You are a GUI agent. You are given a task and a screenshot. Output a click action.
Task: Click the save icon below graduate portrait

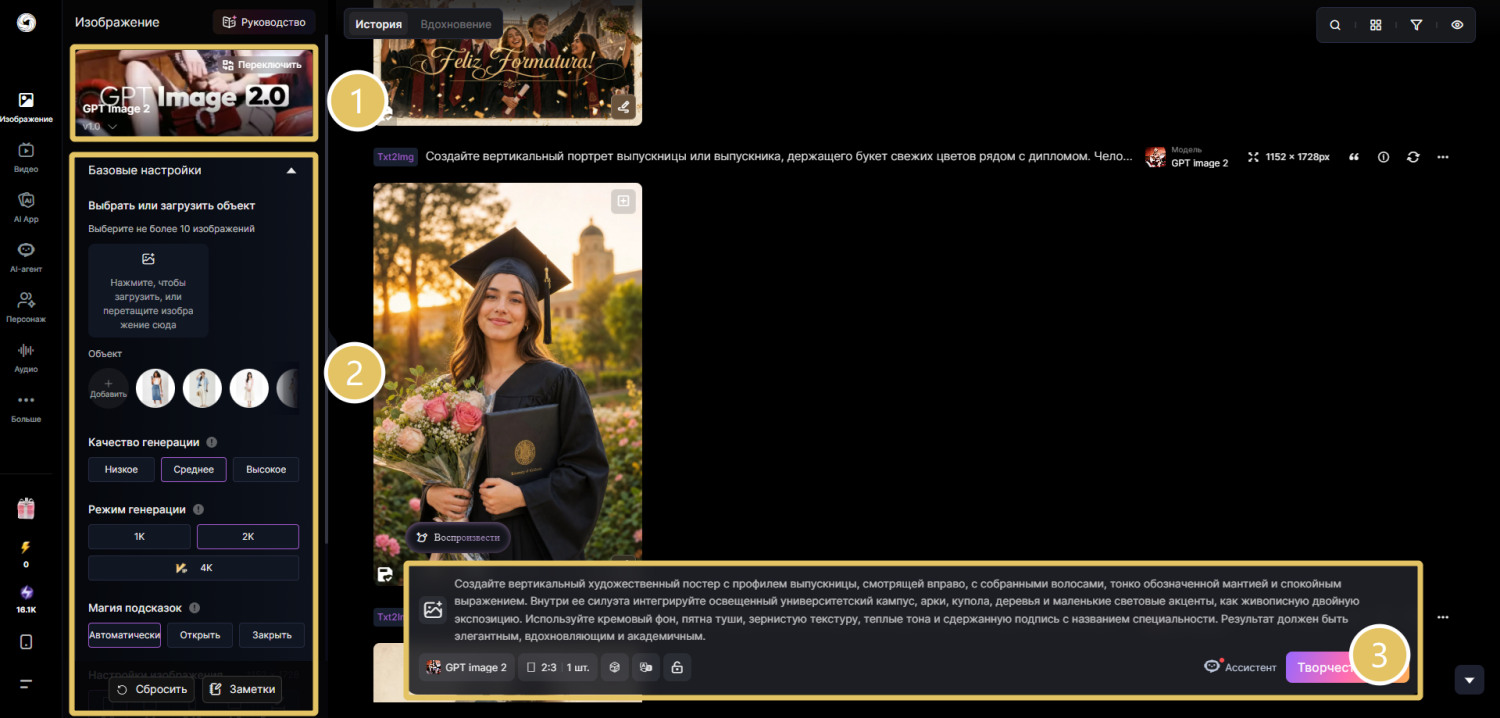pyautogui.click(x=384, y=574)
